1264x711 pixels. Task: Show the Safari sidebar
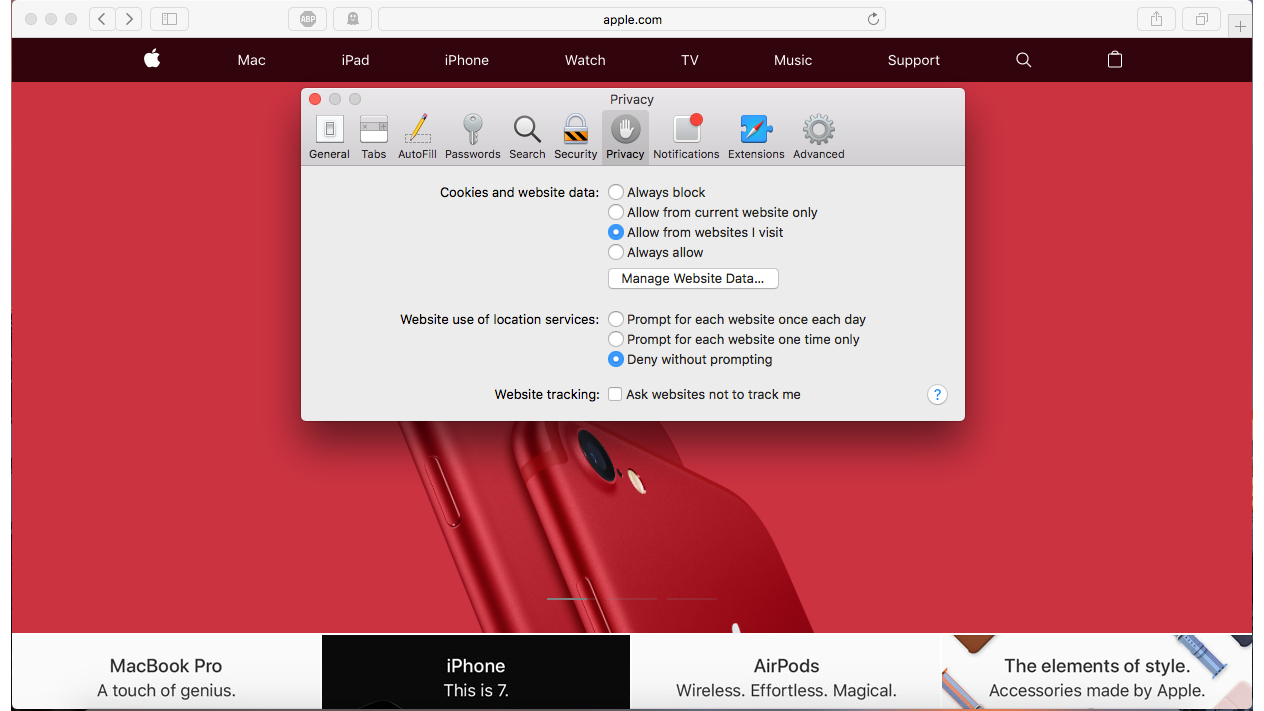tap(169, 19)
